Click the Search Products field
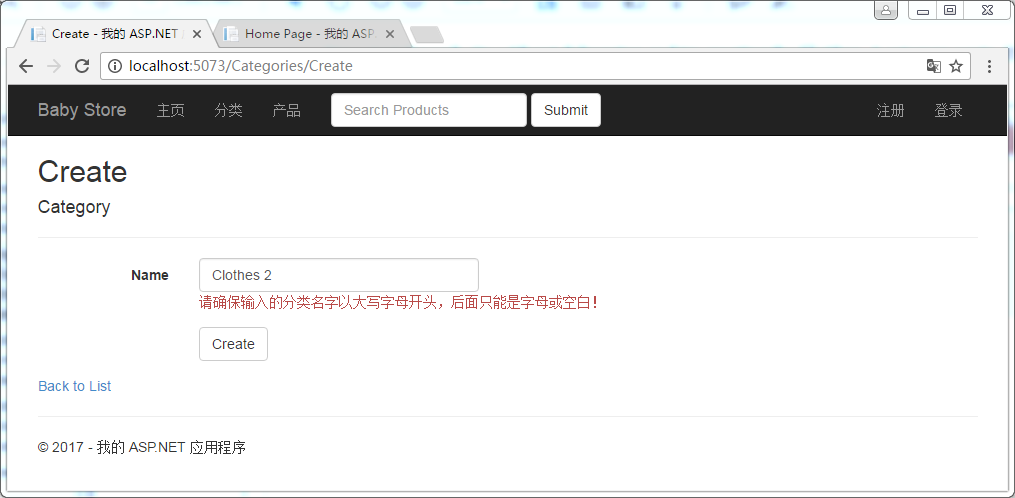 tap(429, 110)
